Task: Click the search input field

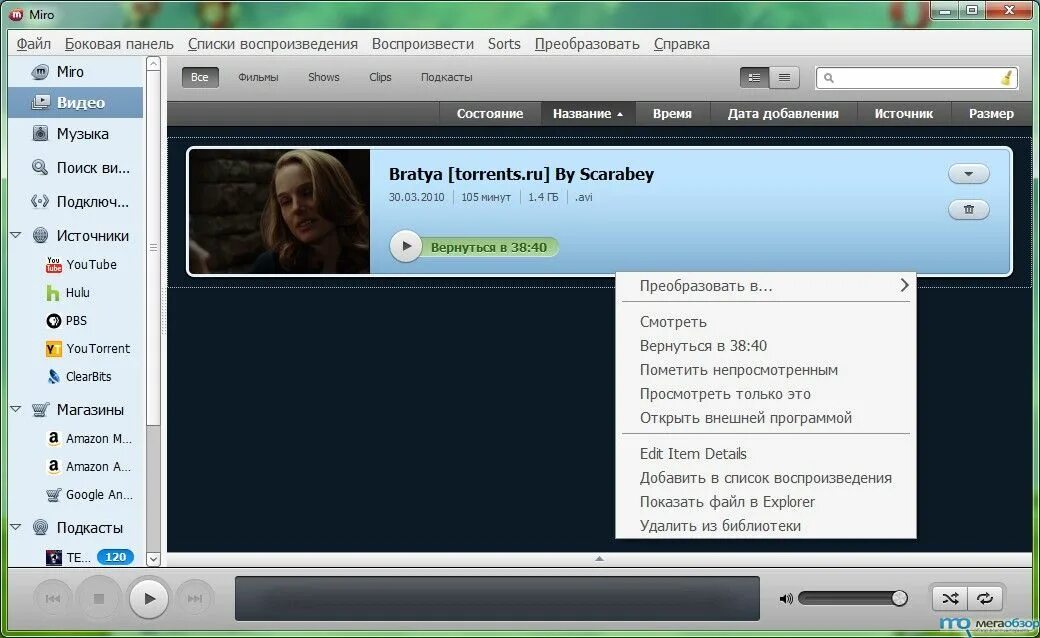Action: coord(917,78)
